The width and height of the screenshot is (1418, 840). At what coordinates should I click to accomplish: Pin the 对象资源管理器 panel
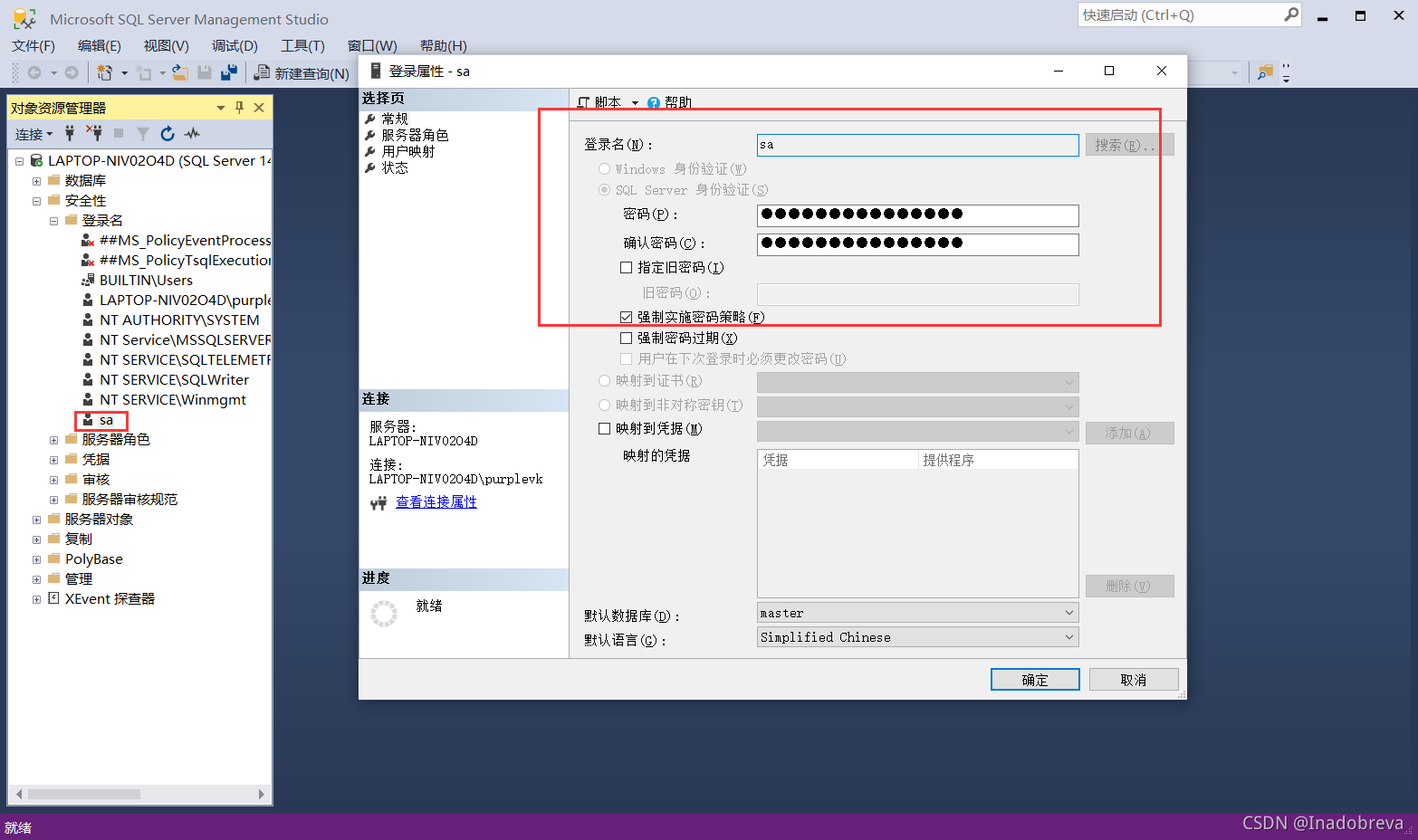239,108
